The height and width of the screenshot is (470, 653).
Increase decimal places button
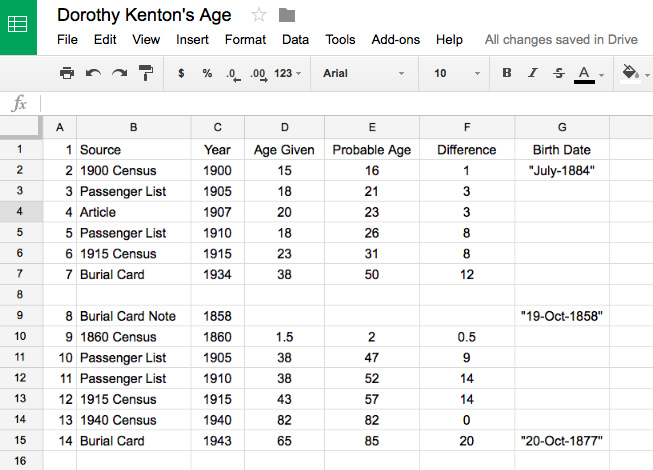258,73
